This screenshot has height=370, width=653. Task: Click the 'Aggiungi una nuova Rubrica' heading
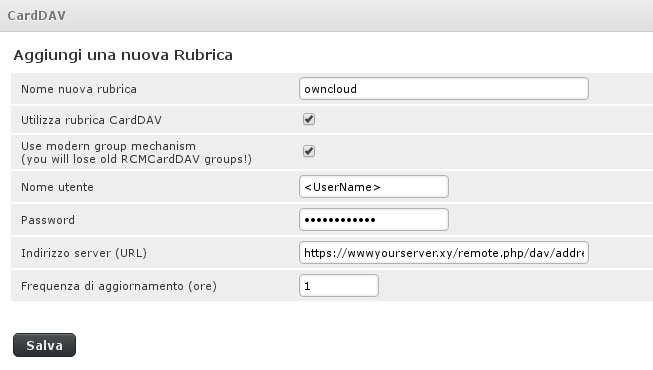[x=123, y=55]
